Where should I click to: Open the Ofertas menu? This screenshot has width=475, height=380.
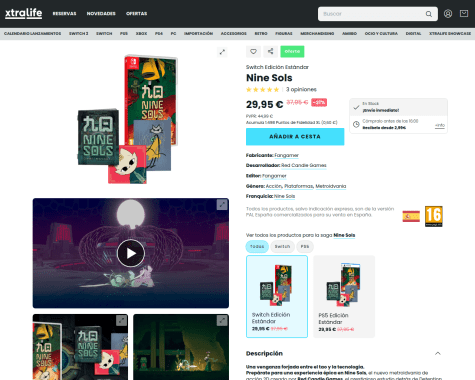pyautogui.click(x=136, y=14)
